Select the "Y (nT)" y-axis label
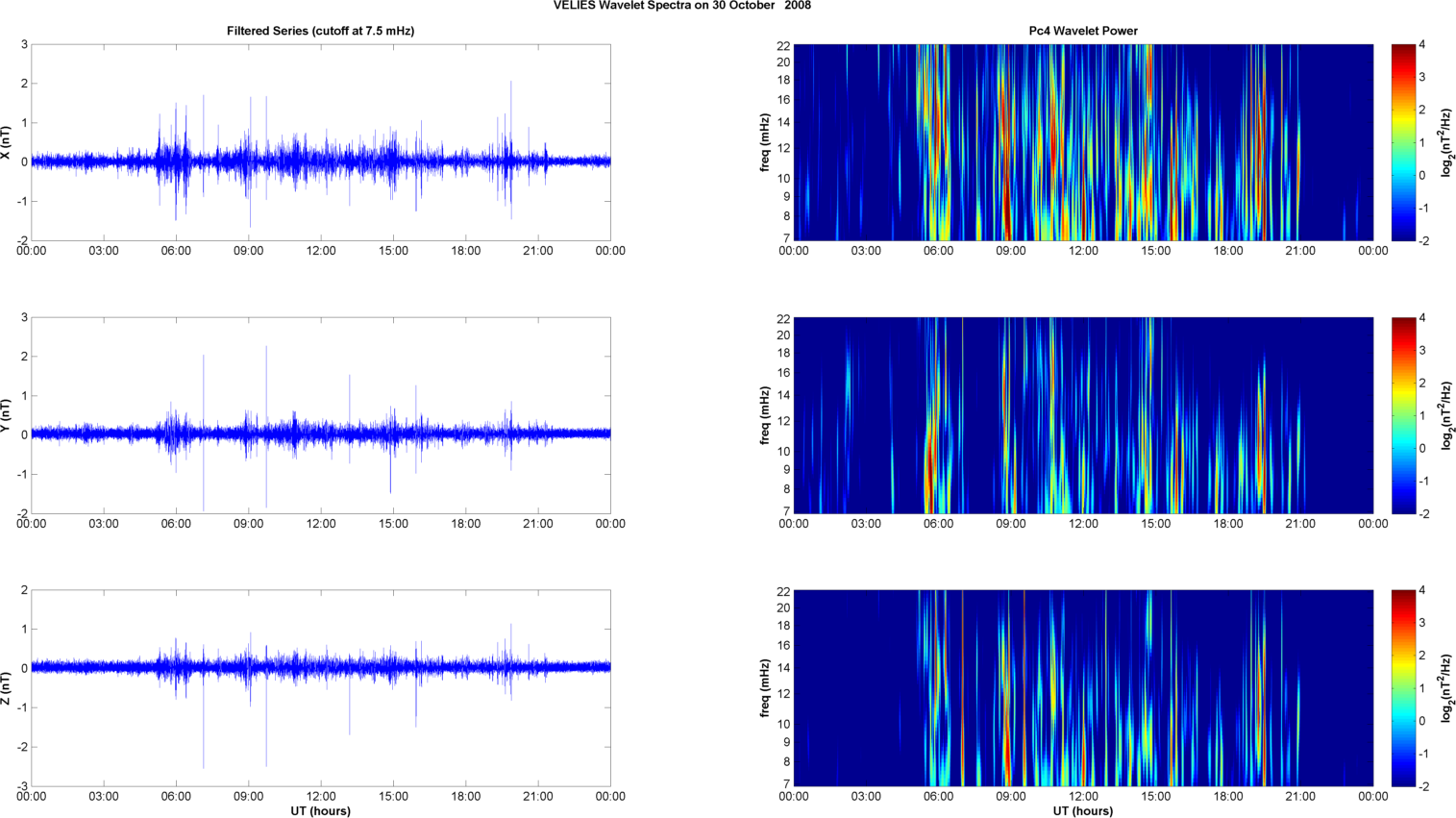The height and width of the screenshot is (818, 1456). [6, 415]
